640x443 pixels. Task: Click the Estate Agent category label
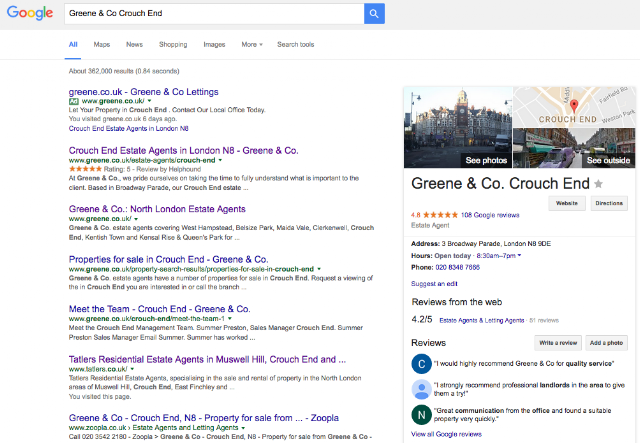pos(430,225)
